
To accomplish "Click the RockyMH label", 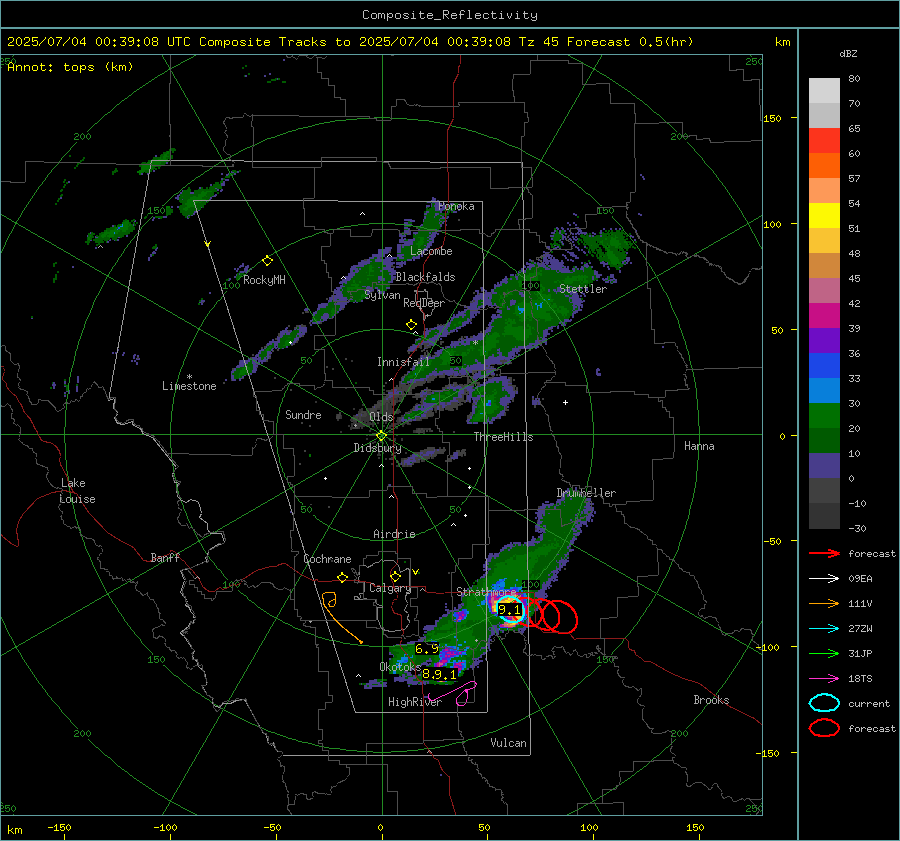I will click(x=264, y=280).
